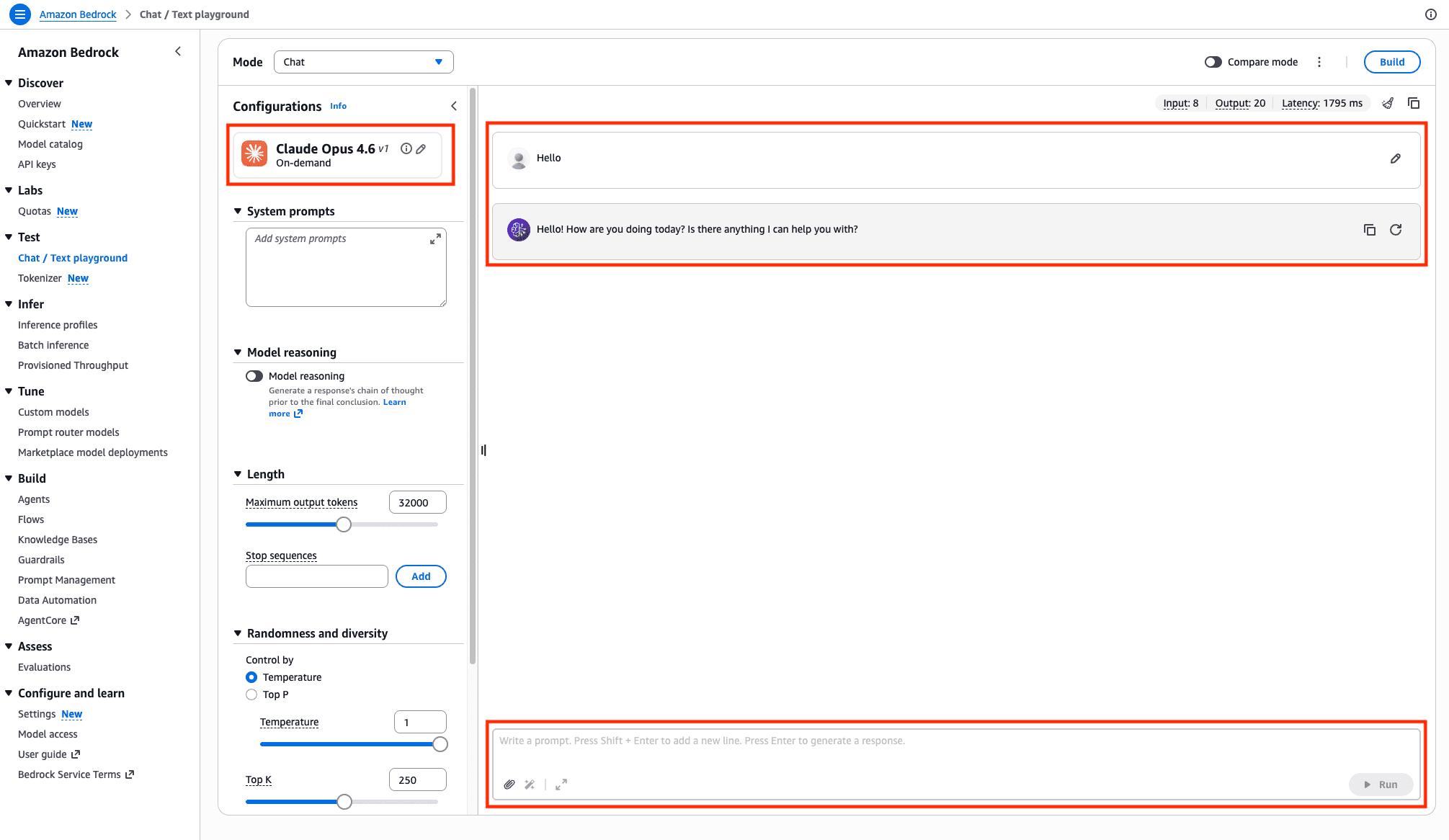Viewport: 1449px width, 840px height.
Task: Copy the assistant response text
Action: point(1370,230)
